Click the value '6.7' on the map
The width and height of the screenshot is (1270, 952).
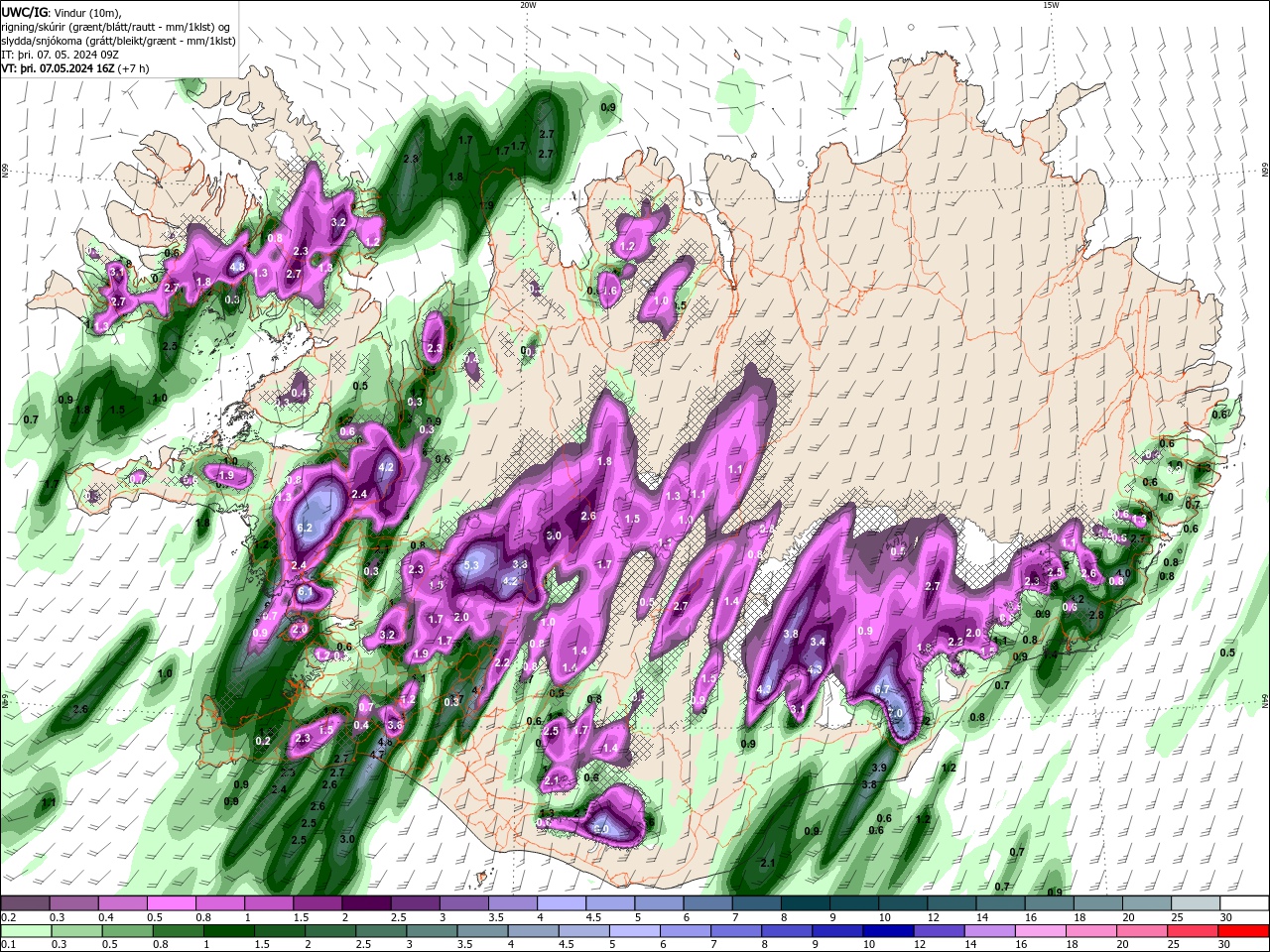[x=882, y=690]
